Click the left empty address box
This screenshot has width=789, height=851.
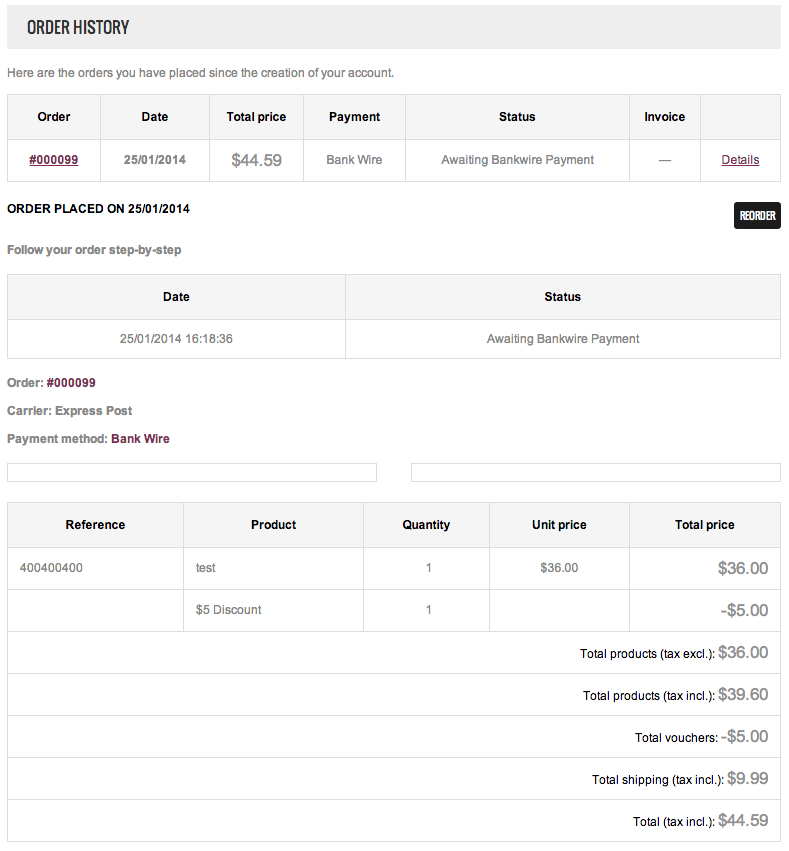192,473
